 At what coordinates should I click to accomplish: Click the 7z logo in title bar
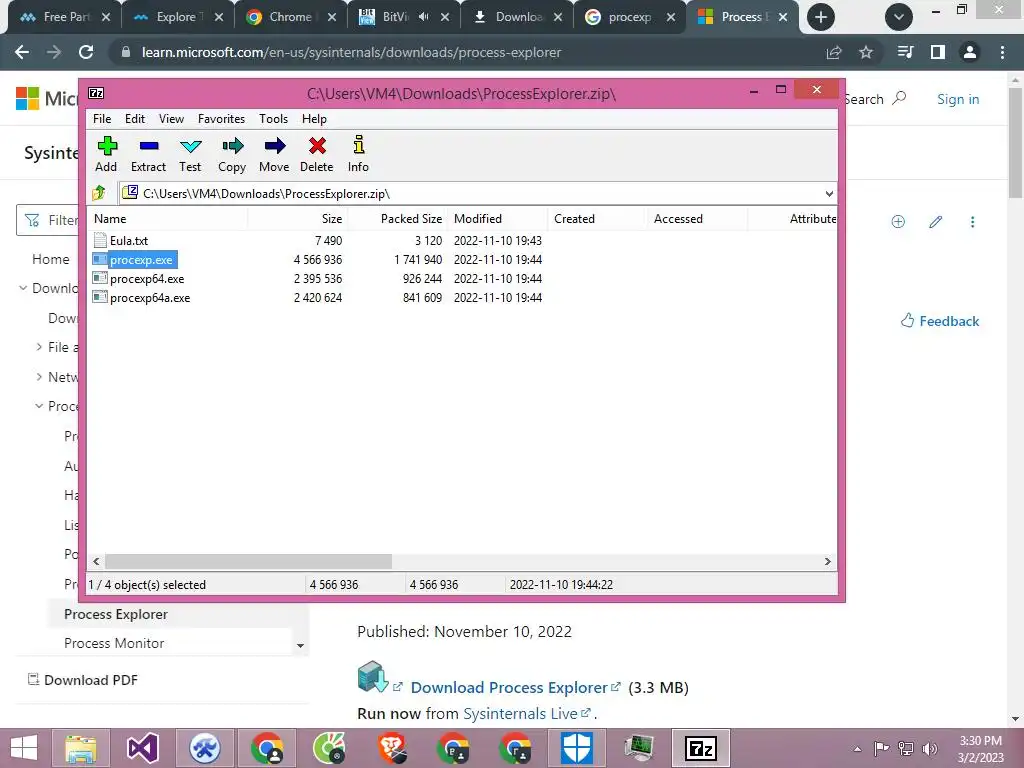pyautogui.click(x=96, y=93)
